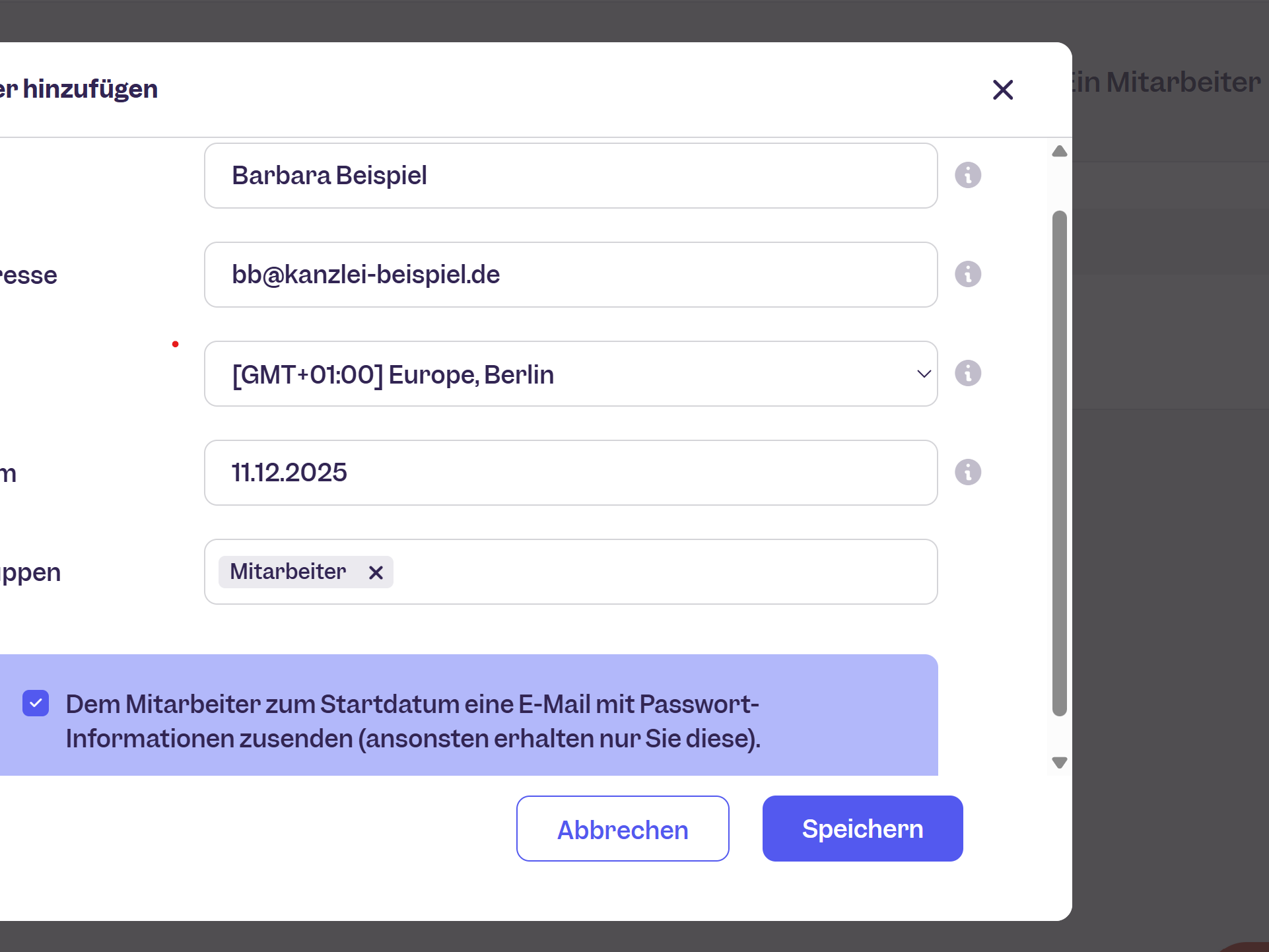The height and width of the screenshot is (952, 1269).
Task: Click the password email notice text
Action: 413,721
